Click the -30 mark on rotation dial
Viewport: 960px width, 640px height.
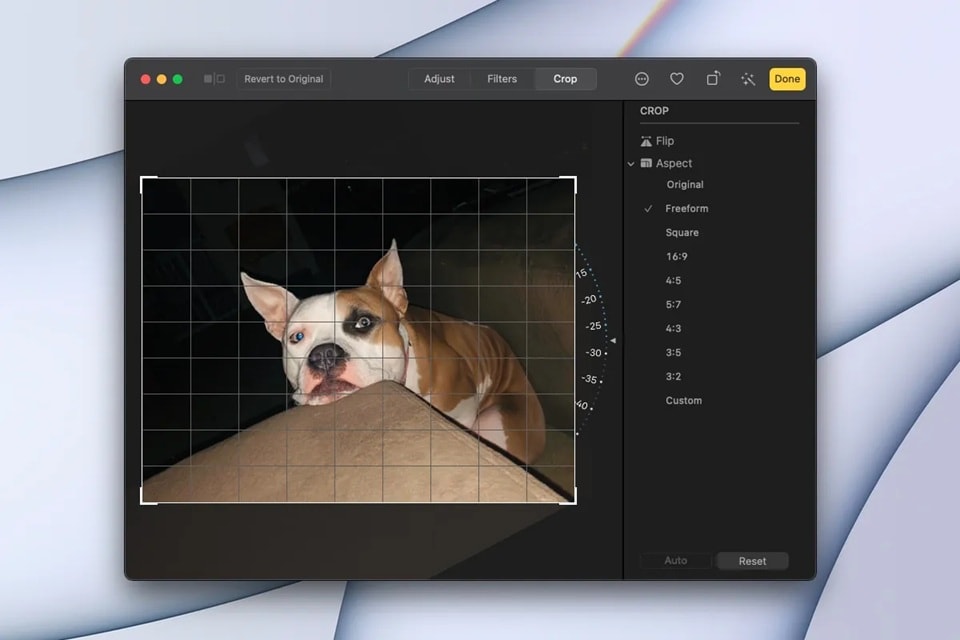click(593, 353)
